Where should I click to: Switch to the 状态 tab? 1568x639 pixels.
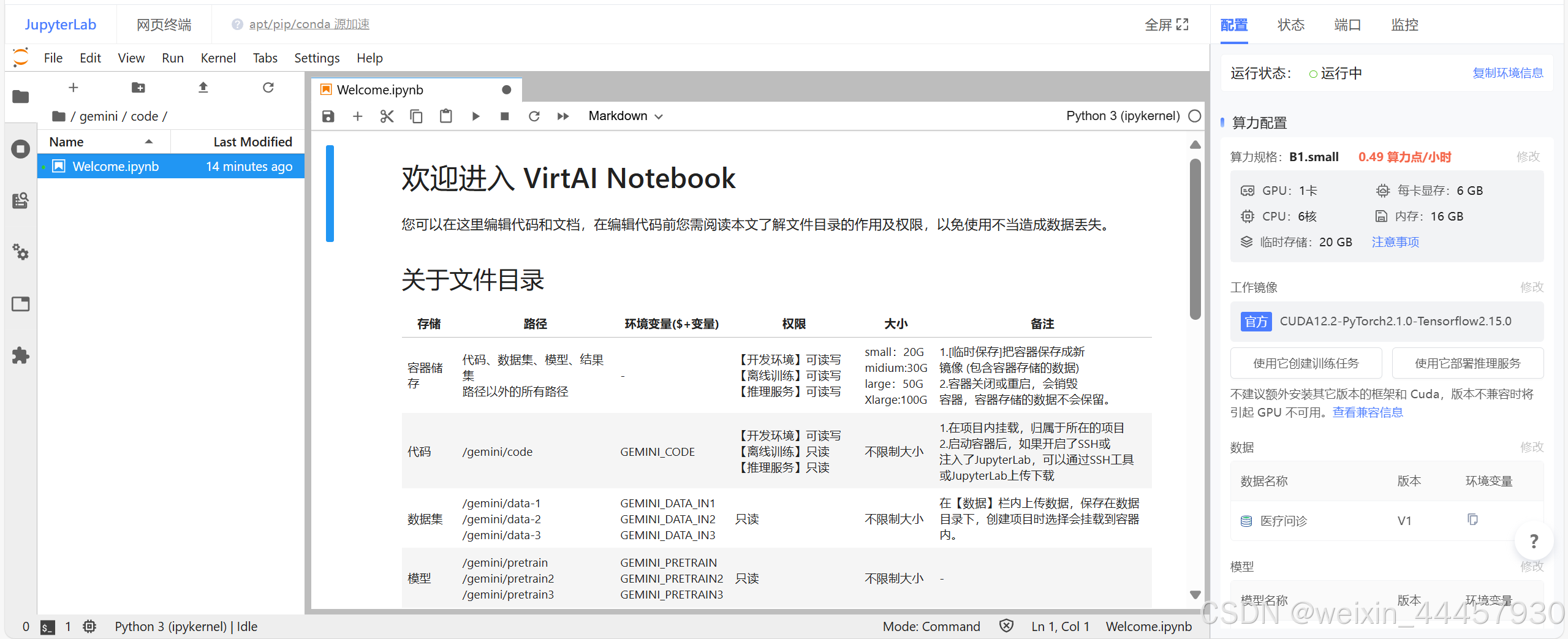(1290, 25)
